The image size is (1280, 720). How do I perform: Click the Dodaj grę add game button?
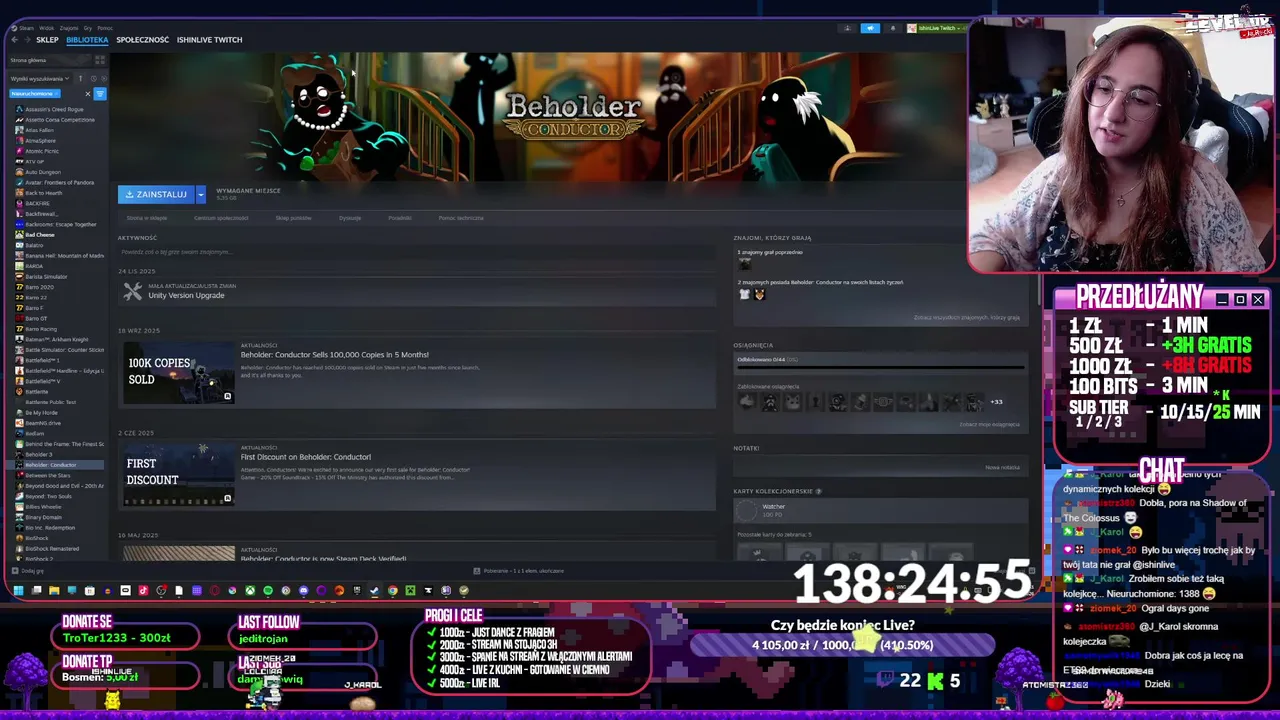[x=29, y=571]
